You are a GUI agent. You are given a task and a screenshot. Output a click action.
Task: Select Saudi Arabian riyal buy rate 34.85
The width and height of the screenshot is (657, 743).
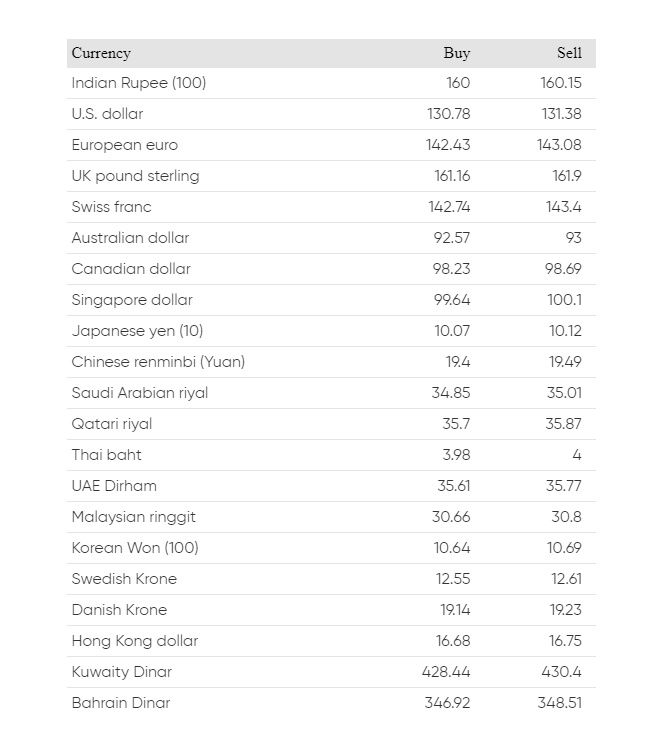click(451, 393)
